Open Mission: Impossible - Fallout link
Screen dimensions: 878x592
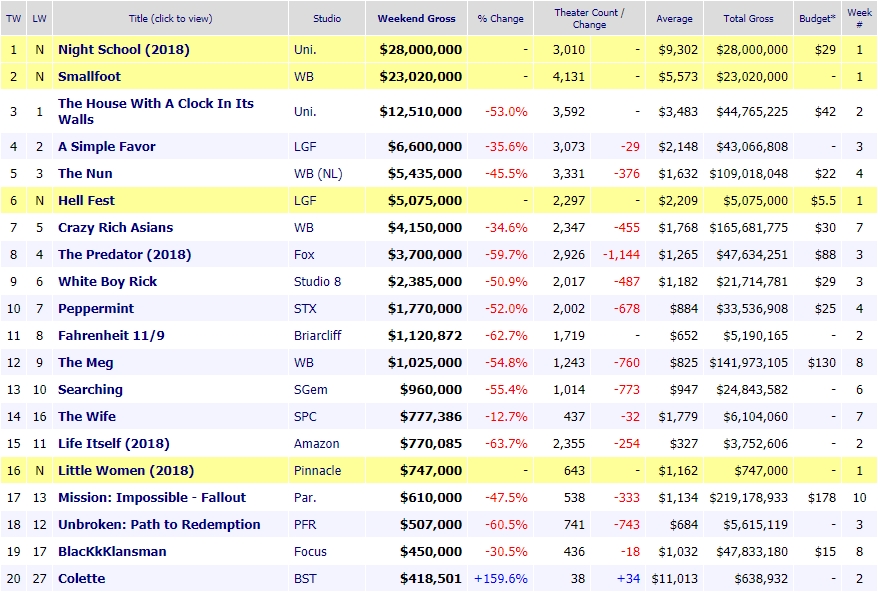point(152,497)
